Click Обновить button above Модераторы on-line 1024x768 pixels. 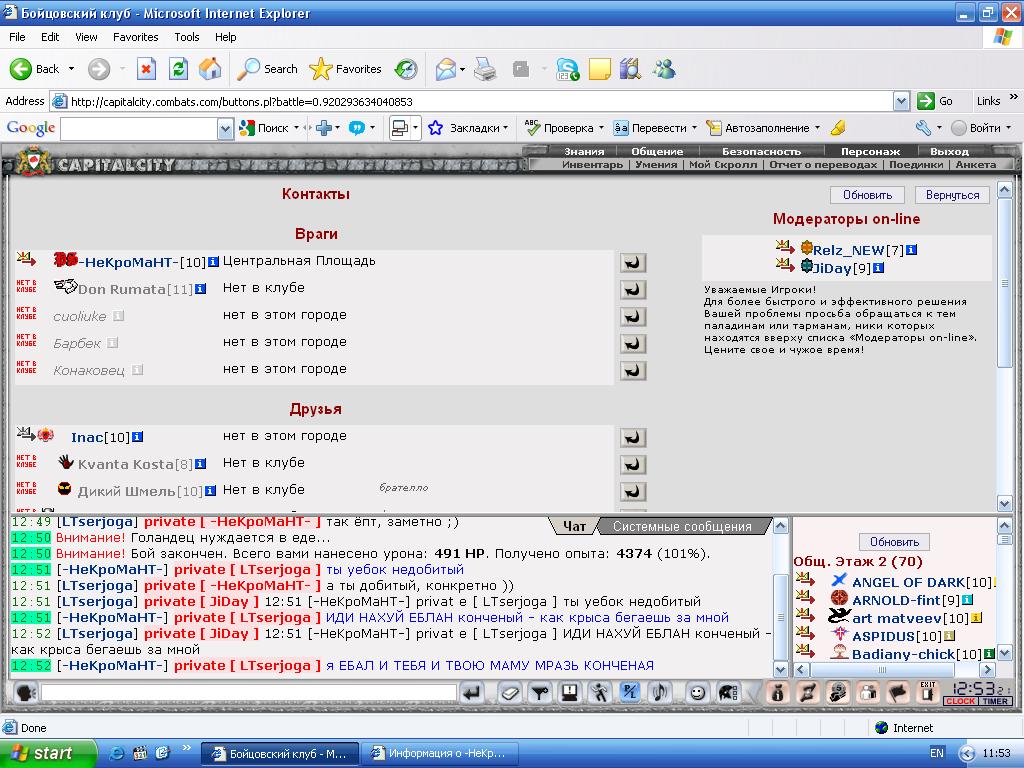tap(867, 195)
